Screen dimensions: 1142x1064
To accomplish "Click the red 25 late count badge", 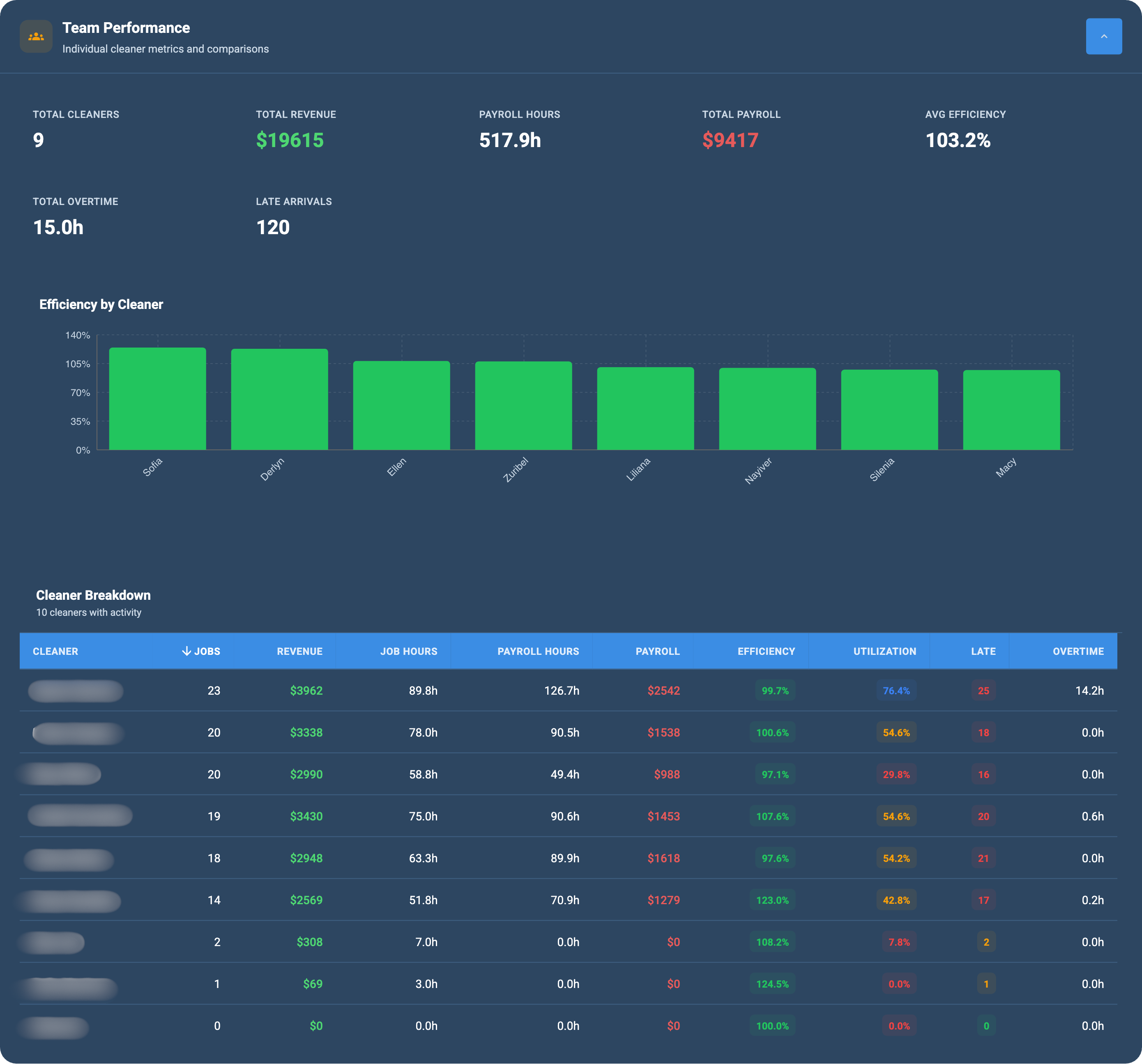I will (983, 691).
